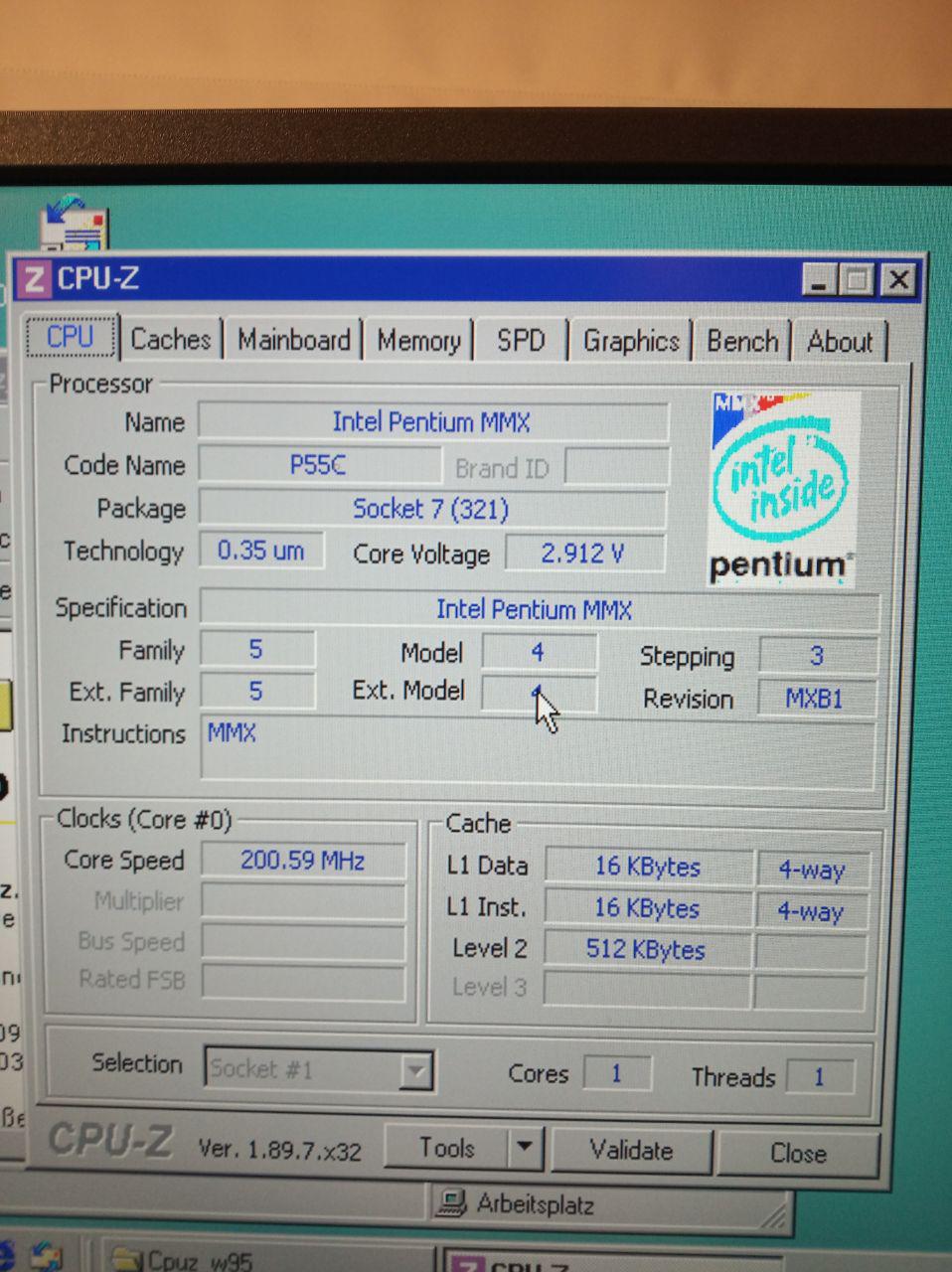Viewport: 952px width, 1272px height.
Task: Click the CPU-Z title bar Z icon
Action: [x=35, y=278]
